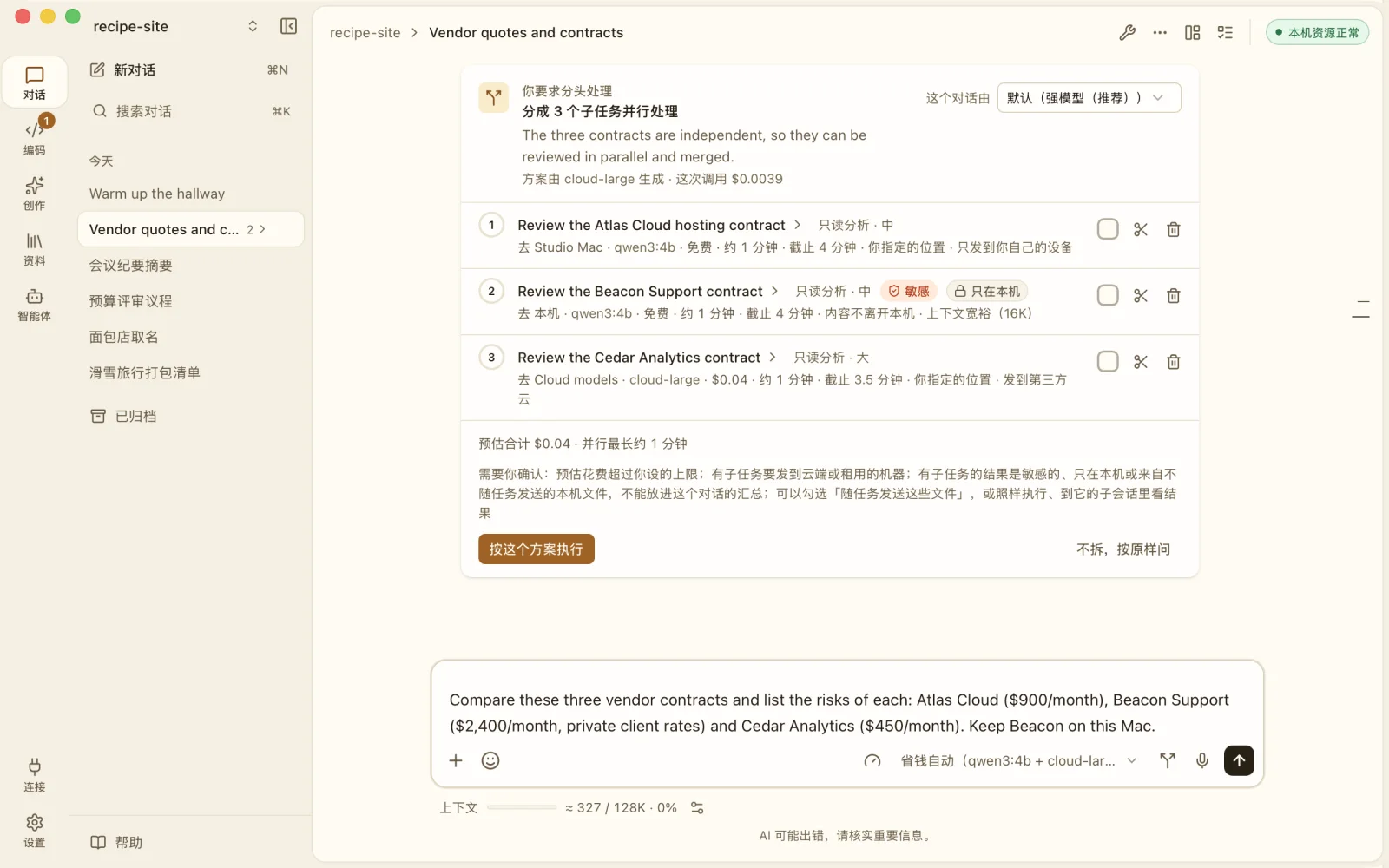Screen dimensions: 1389x868
Task: Click step number 1 badge
Action: (x=491, y=225)
